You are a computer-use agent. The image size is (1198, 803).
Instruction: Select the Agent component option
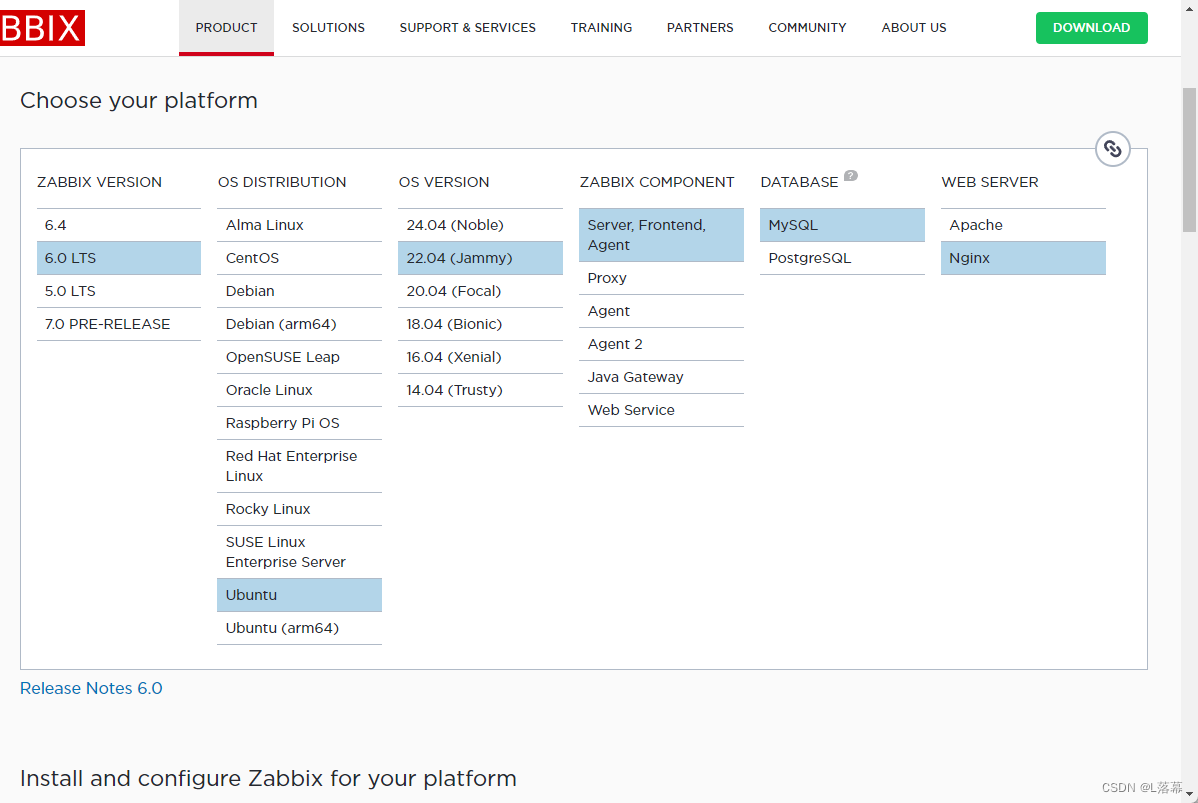(662, 311)
